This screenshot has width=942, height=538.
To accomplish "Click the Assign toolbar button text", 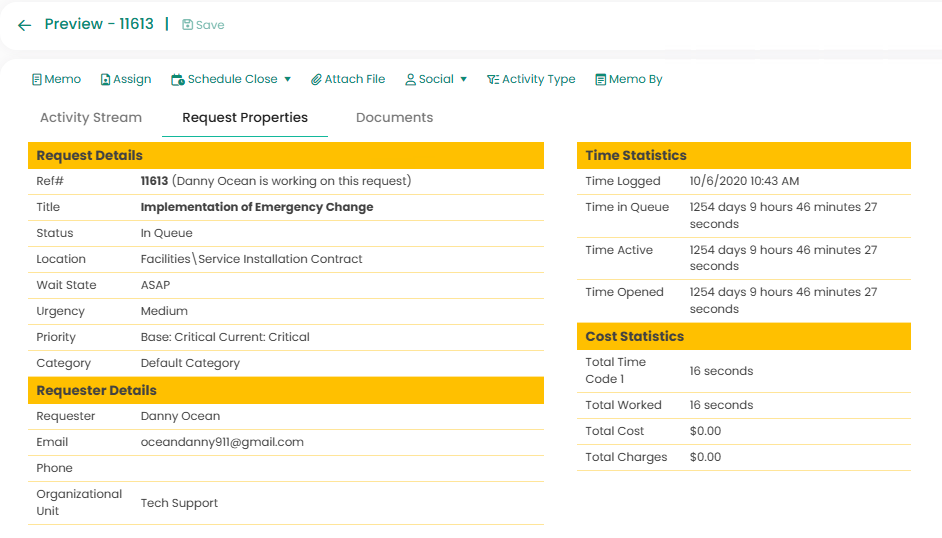I will click(x=132, y=80).
